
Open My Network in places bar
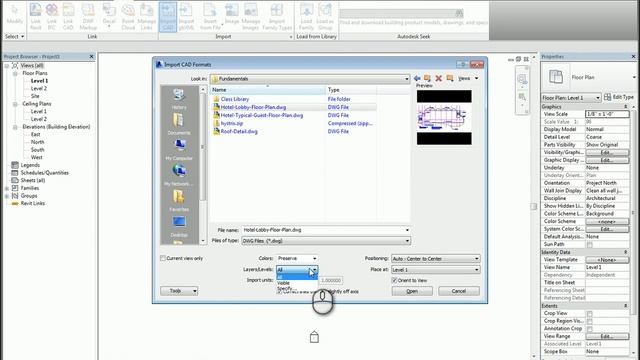pyautogui.click(x=179, y=175)
